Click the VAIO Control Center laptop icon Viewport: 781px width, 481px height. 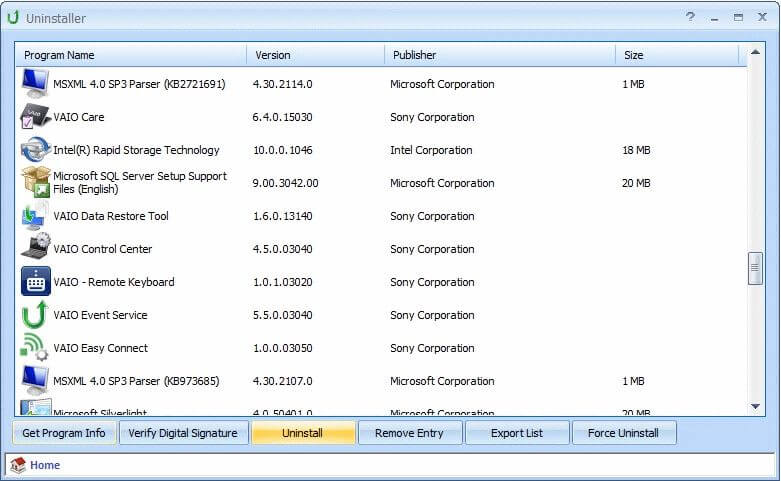(x=35, y=249)
